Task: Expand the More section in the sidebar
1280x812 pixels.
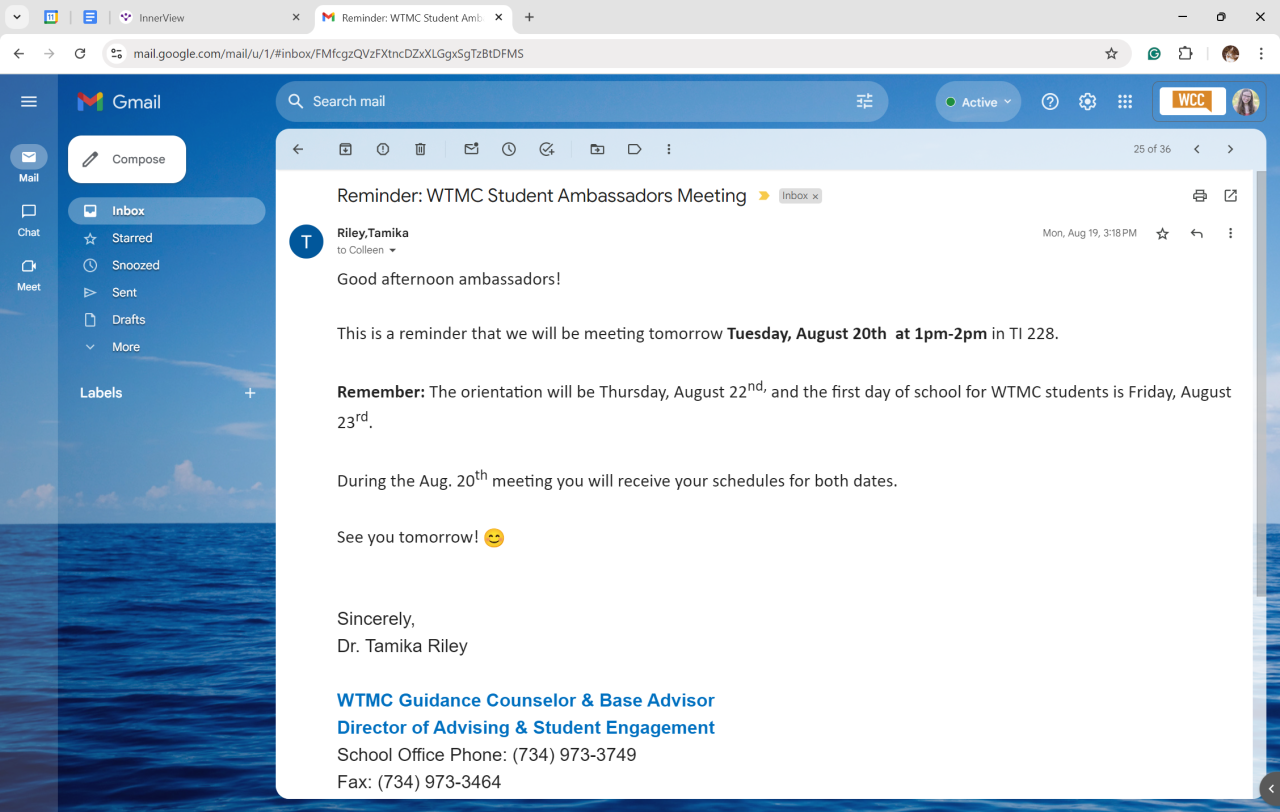Action: click(126, 347)
